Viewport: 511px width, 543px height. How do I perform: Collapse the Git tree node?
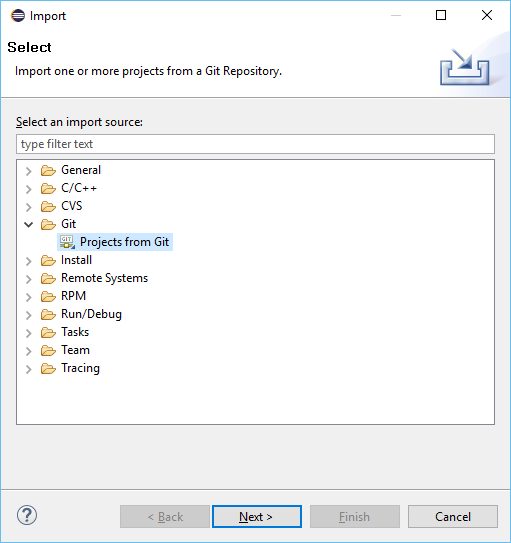[x=28, y=224]
